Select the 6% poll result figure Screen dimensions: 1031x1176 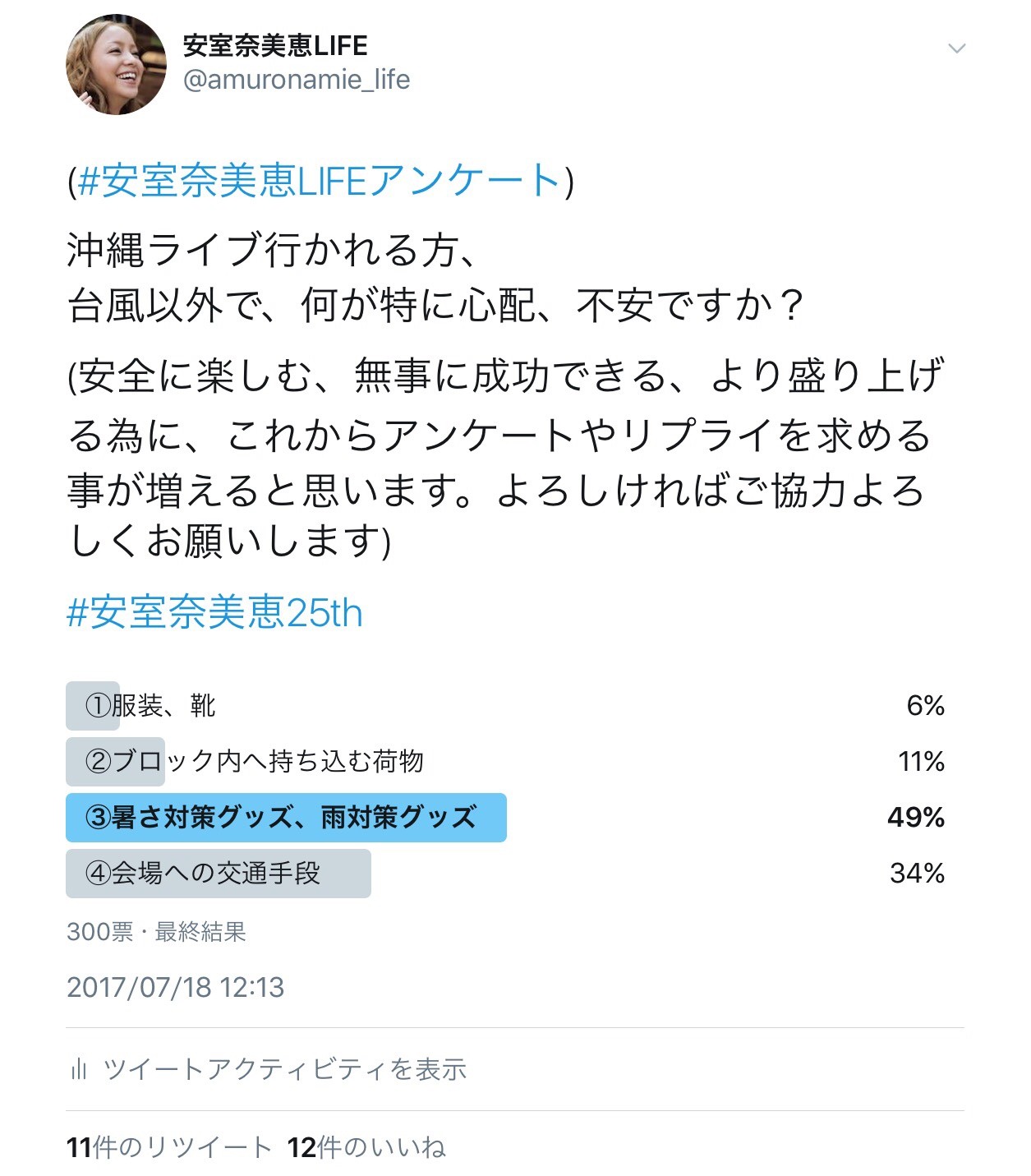926,705
